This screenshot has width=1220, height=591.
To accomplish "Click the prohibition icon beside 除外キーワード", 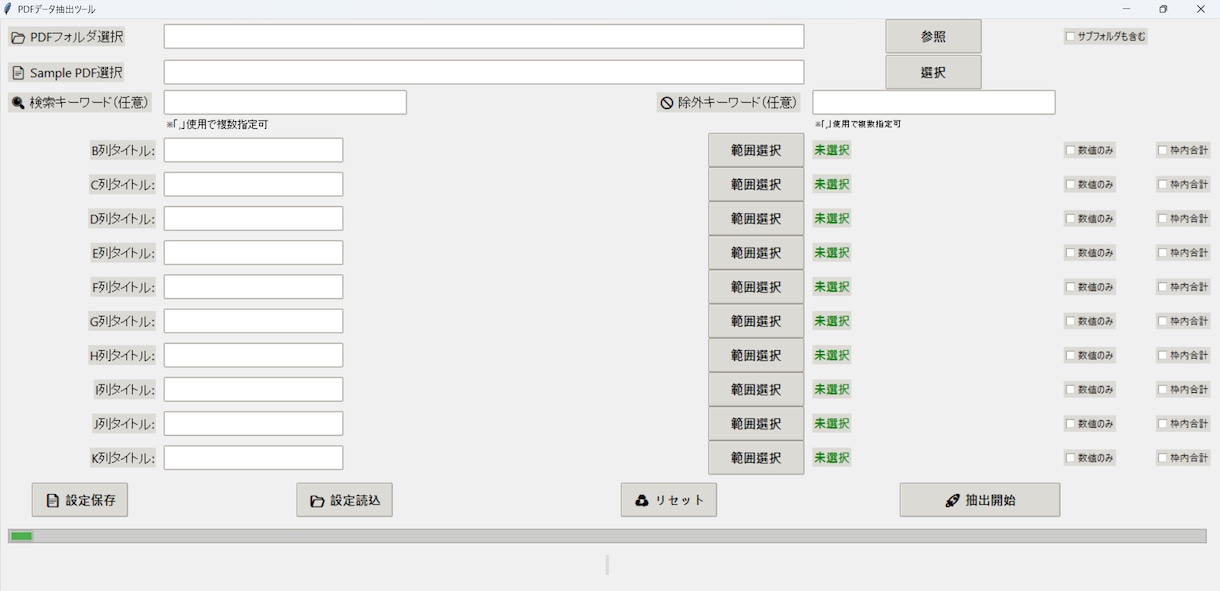I will click(x=667, y=103).
